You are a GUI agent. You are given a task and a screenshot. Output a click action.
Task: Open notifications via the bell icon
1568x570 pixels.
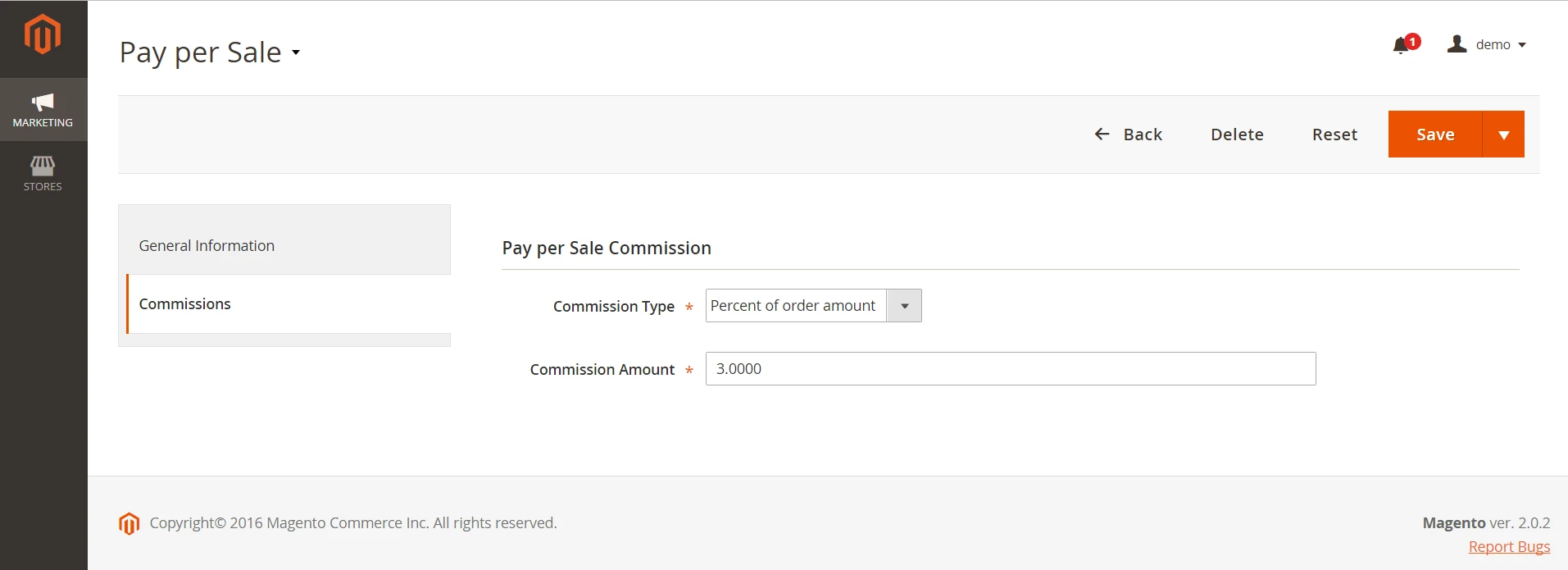[1400, 45]
